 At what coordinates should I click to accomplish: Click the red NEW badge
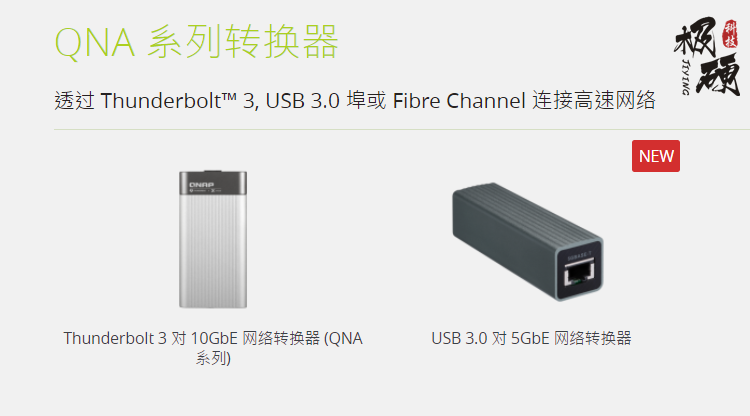point(656,156)
